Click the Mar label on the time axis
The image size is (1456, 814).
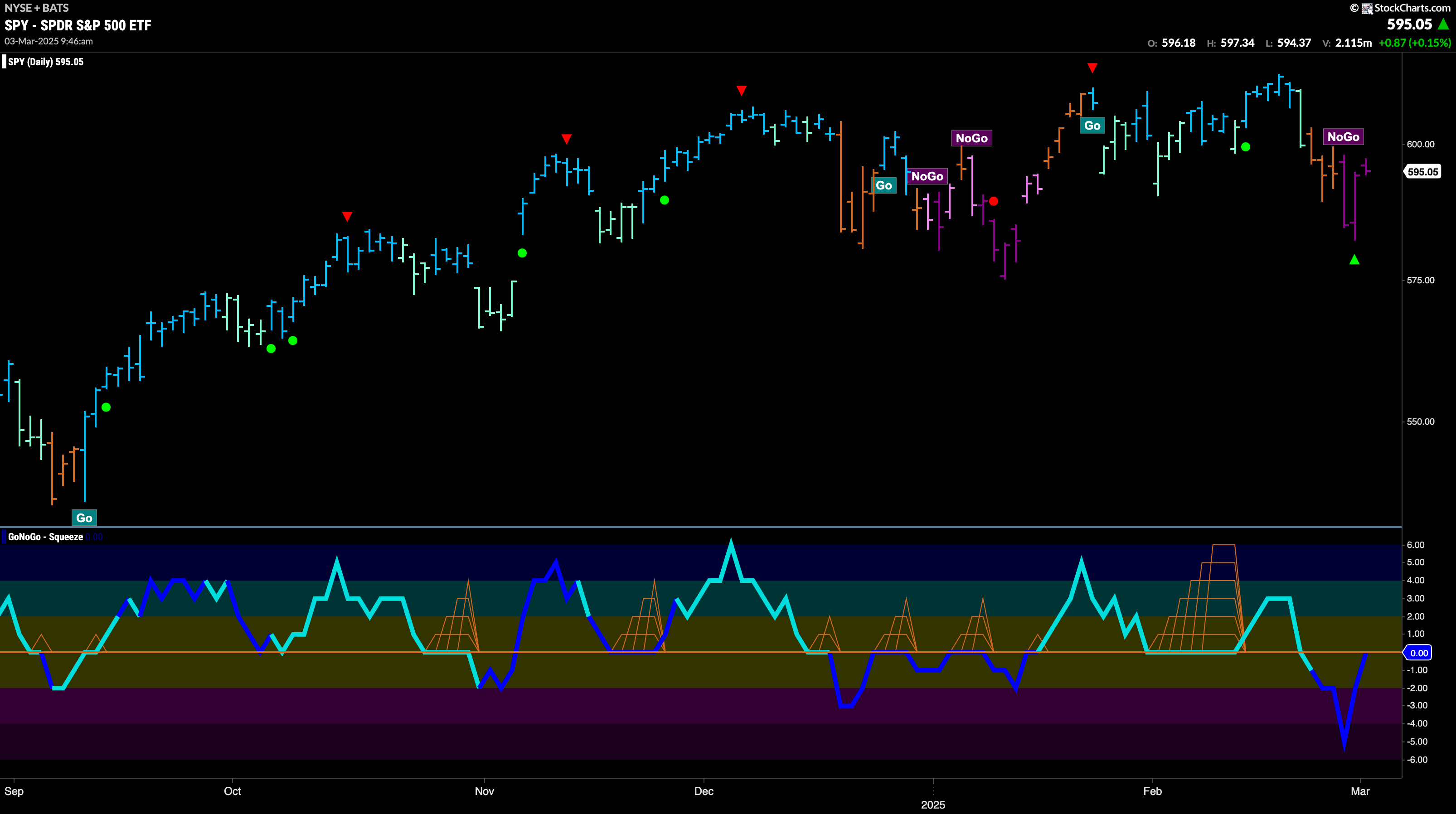coord(1360,791)
